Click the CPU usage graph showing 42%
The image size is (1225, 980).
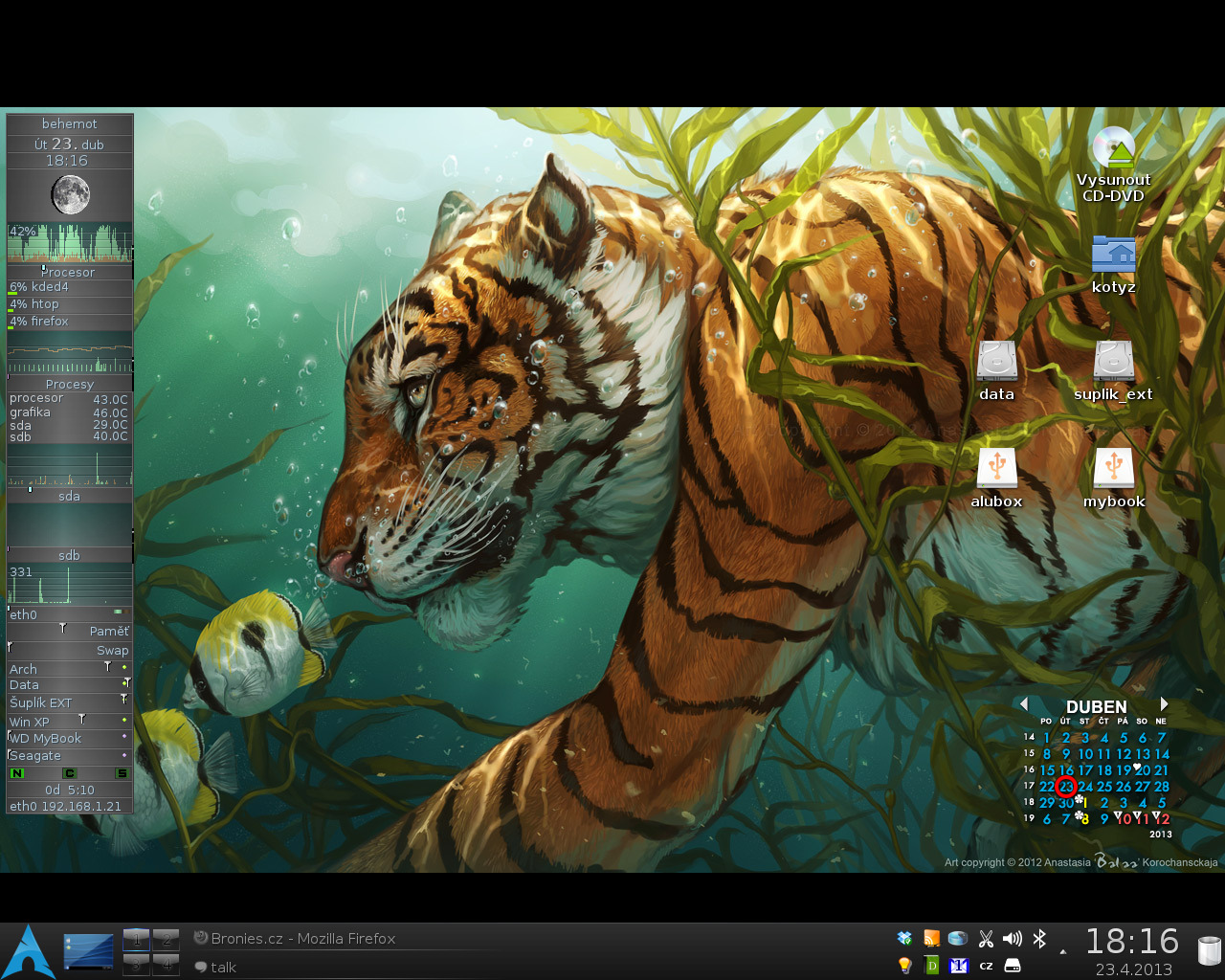[70, 243]
